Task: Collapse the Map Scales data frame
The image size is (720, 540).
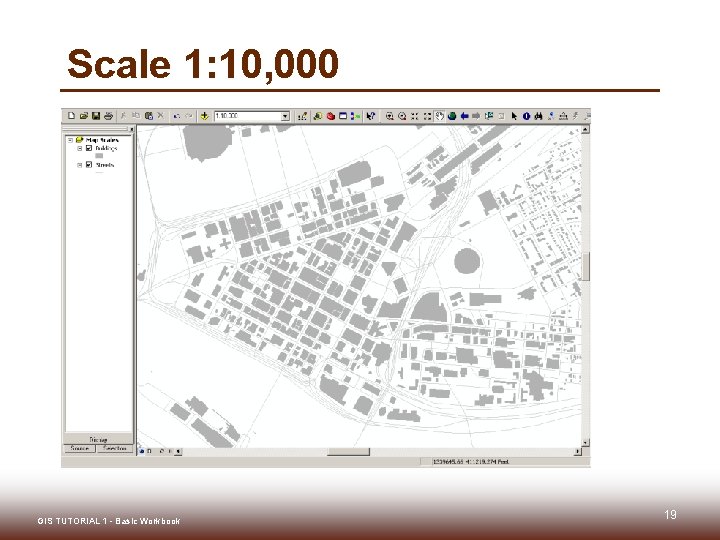Action: [x=70, y=140]
